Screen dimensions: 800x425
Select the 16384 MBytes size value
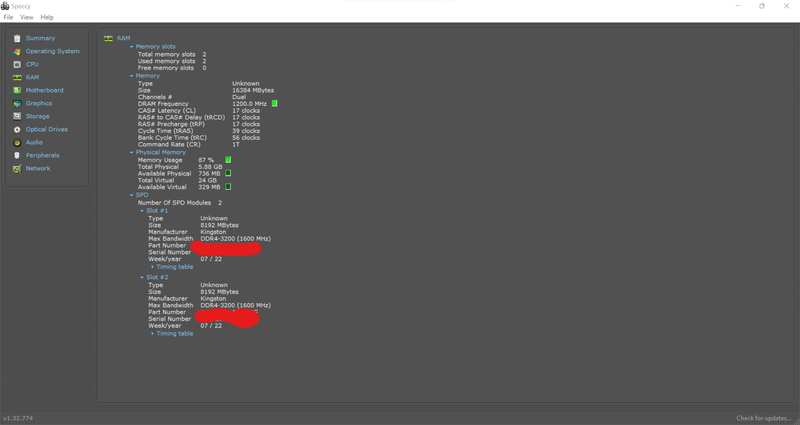coord(253,90)
